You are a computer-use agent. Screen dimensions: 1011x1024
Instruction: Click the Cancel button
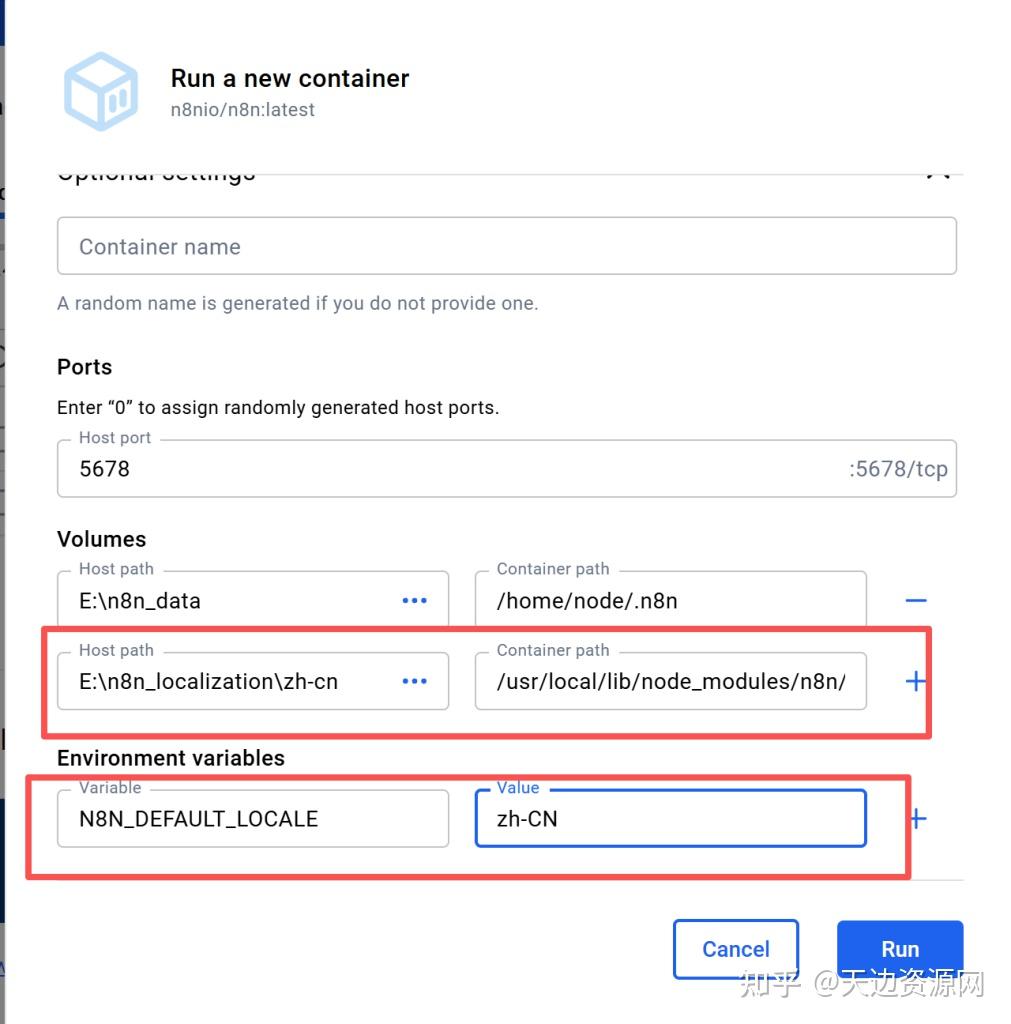pos(735,948)
